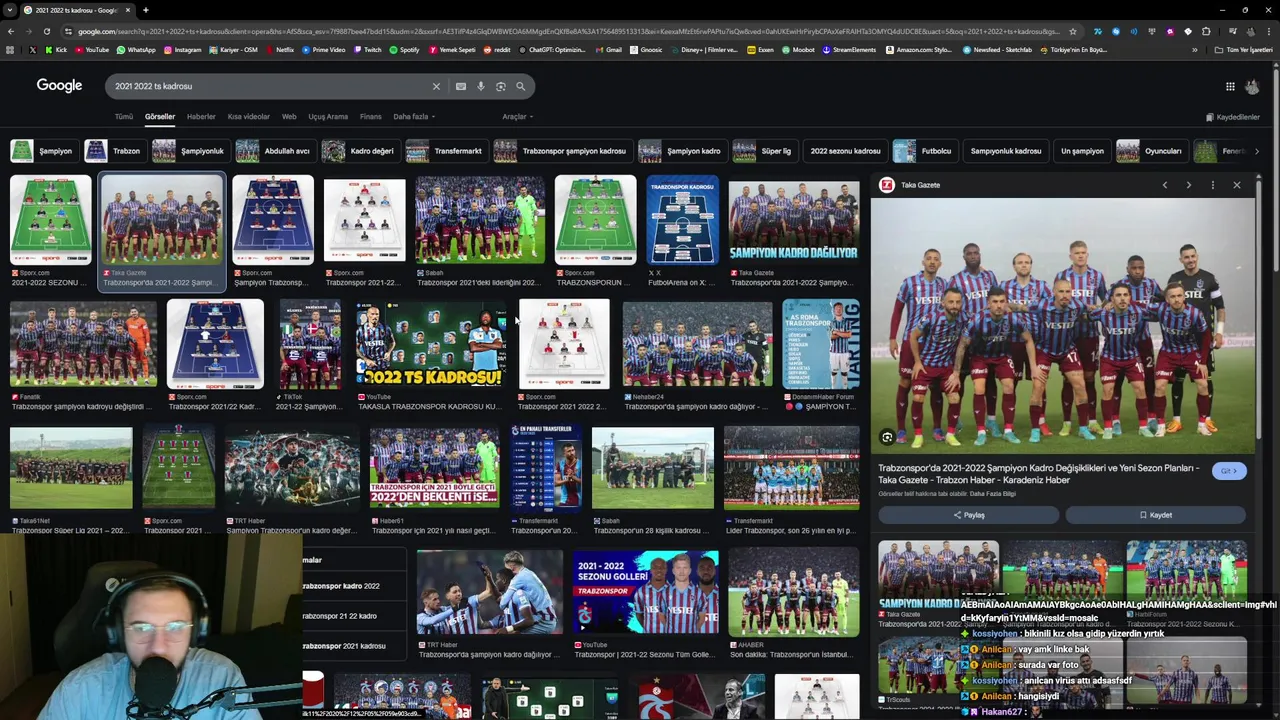Open the Netflix bookmark
This screenshot has width=1280, height=720.
(279, 49)
